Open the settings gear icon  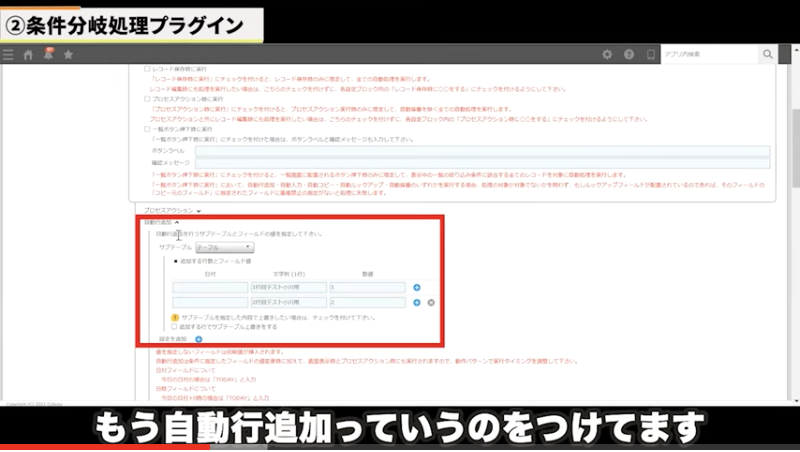pyautogui.click(x=607, y=54)
